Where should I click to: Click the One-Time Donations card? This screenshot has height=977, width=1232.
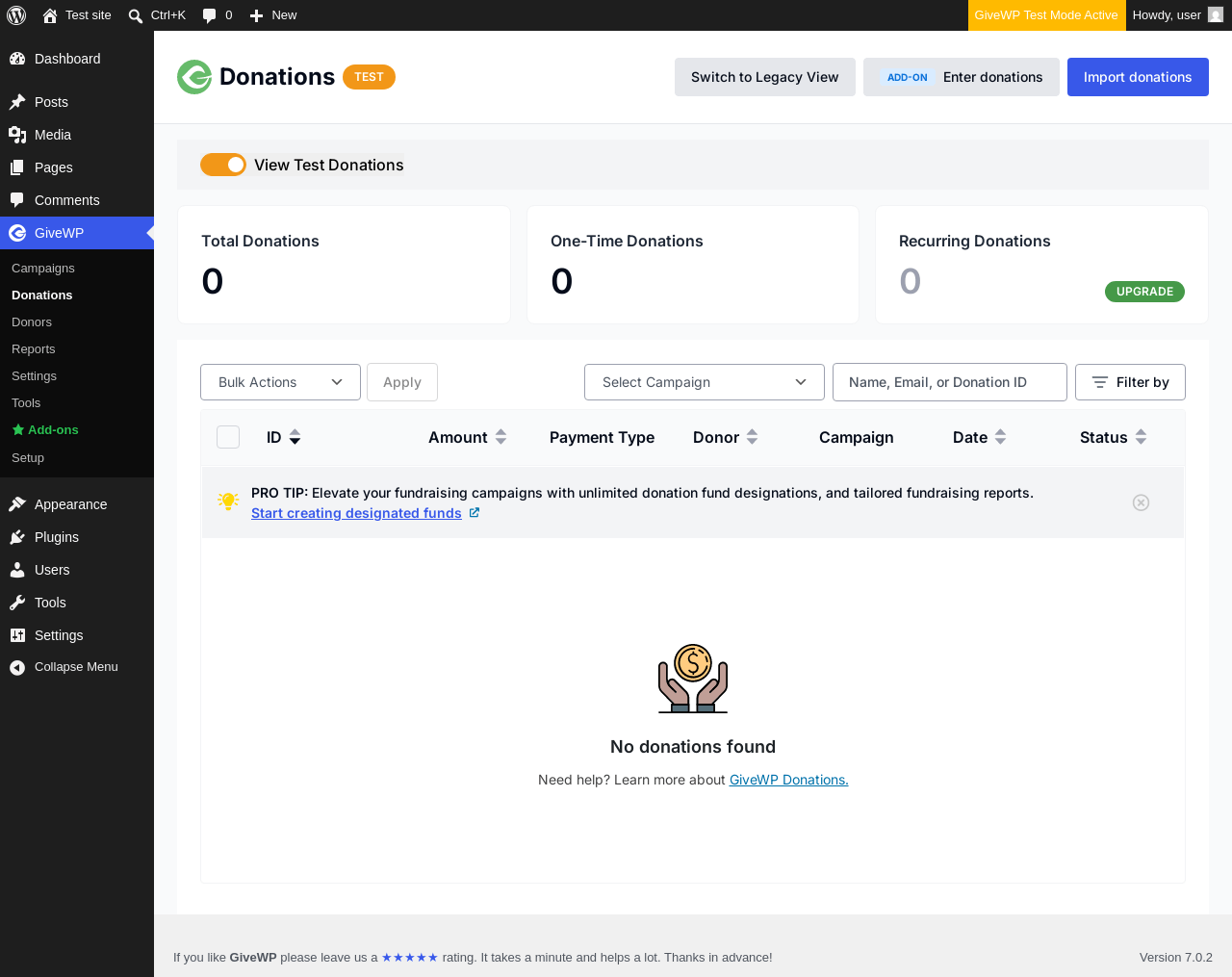(693, 265)
